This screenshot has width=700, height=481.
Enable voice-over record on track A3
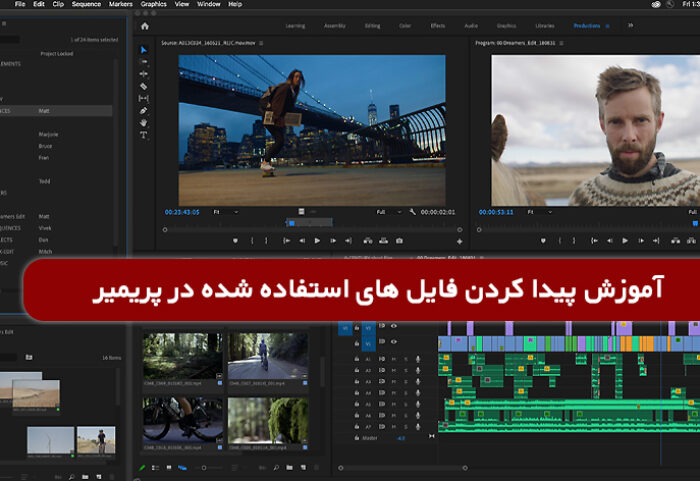[x=418, y=381]
